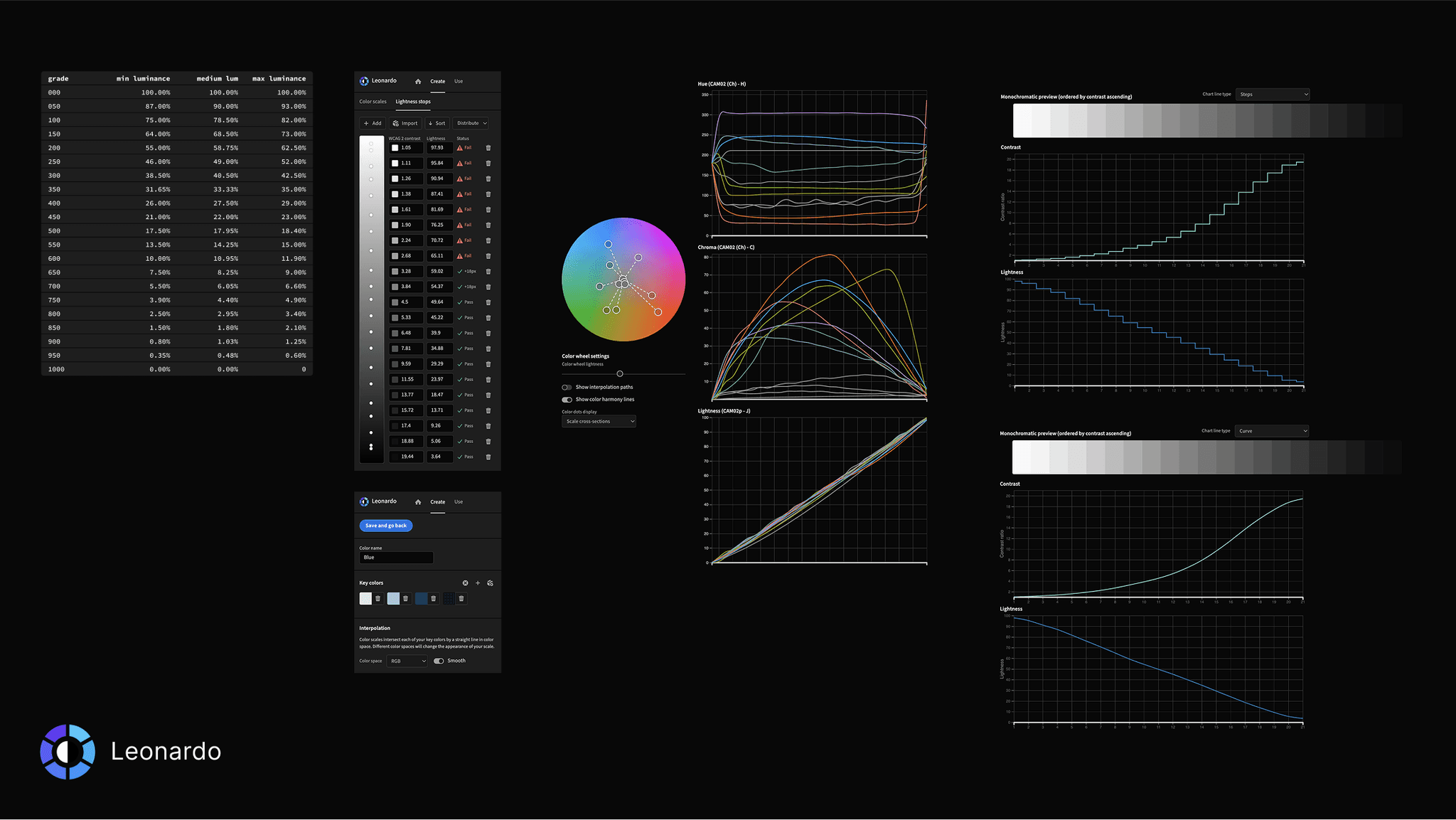The image size is (1456, 820).
Task: Open Chart line type dropdown set to Steps
Action: [x=1273, y=95]
